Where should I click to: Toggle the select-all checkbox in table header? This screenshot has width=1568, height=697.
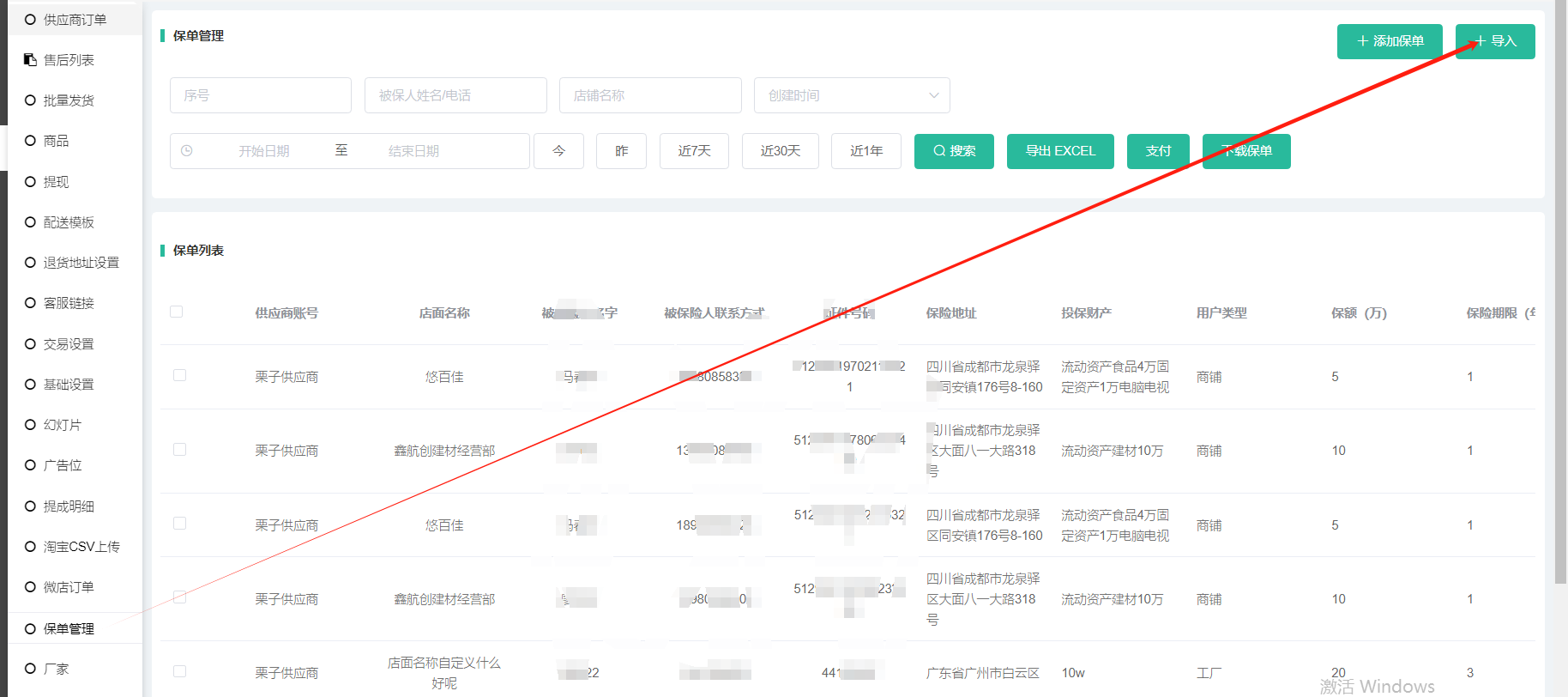coord(177,312)
